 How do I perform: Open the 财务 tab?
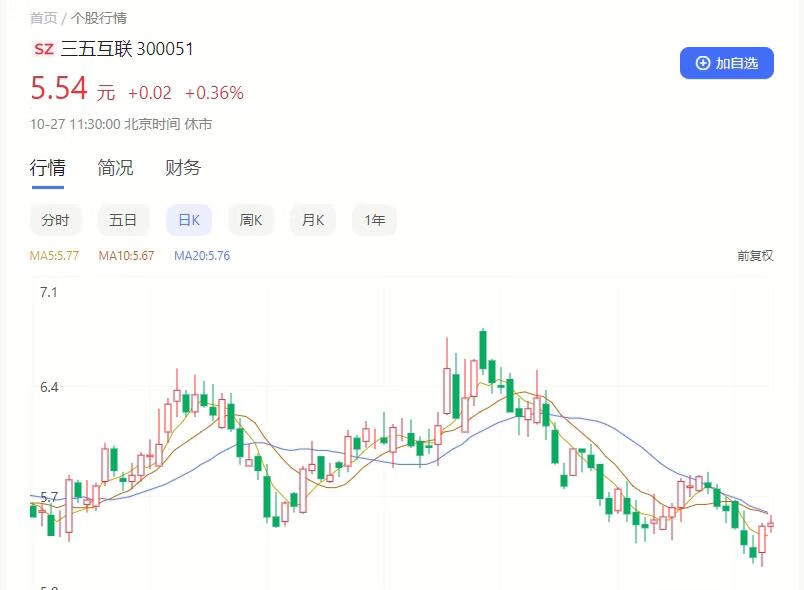(x=183, y=168)
